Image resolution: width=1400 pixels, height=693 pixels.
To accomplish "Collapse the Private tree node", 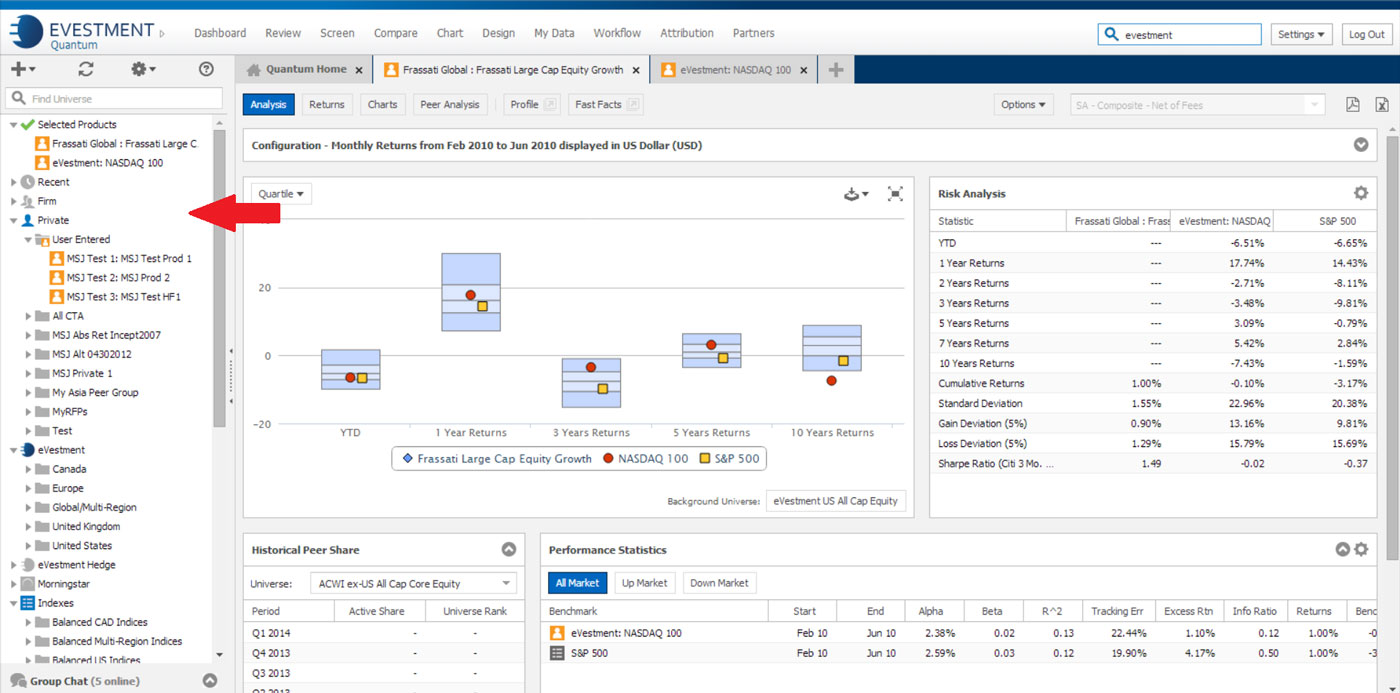I will [14, 220].
